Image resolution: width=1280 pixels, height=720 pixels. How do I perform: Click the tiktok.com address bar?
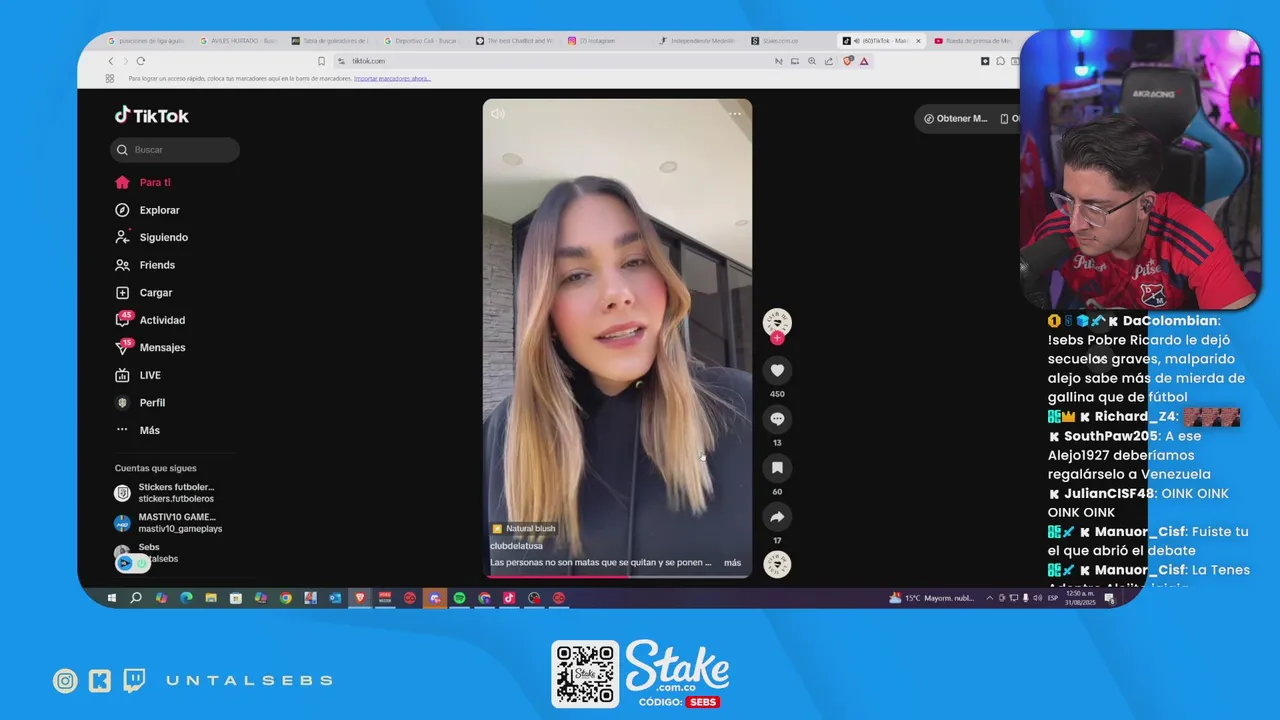coord(550,61)
